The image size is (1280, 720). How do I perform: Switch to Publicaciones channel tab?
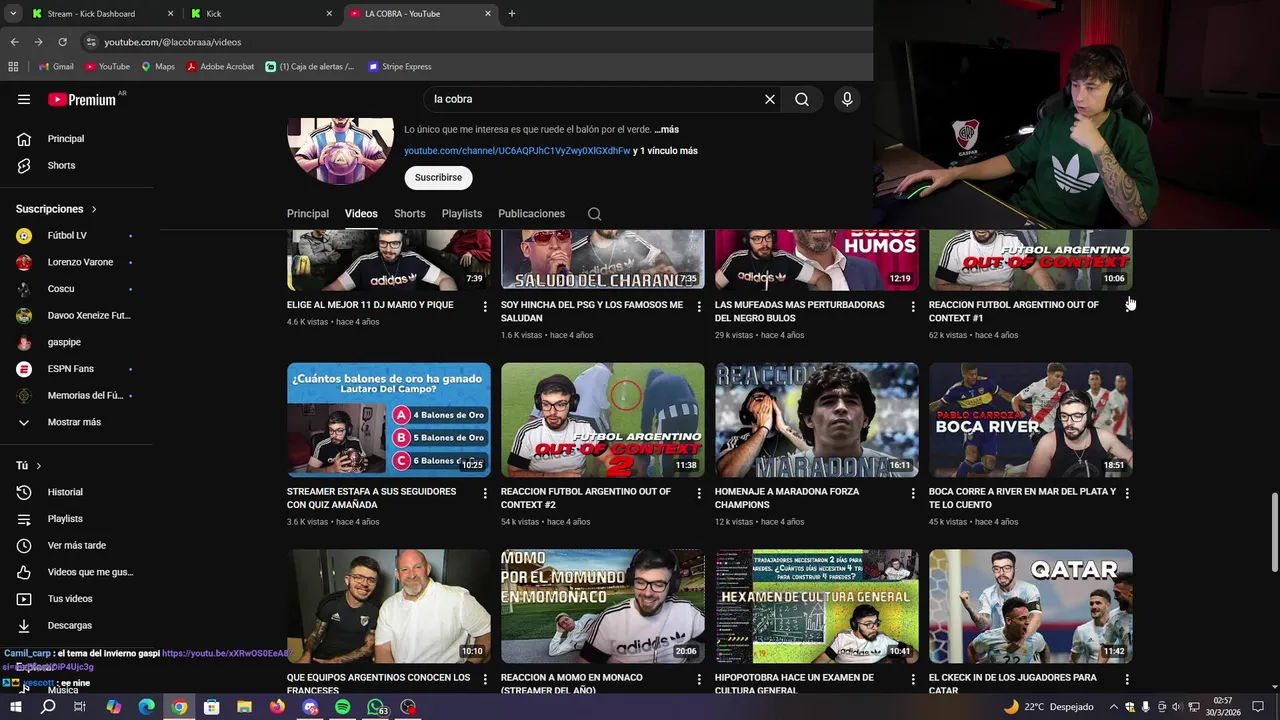point(531,214)
